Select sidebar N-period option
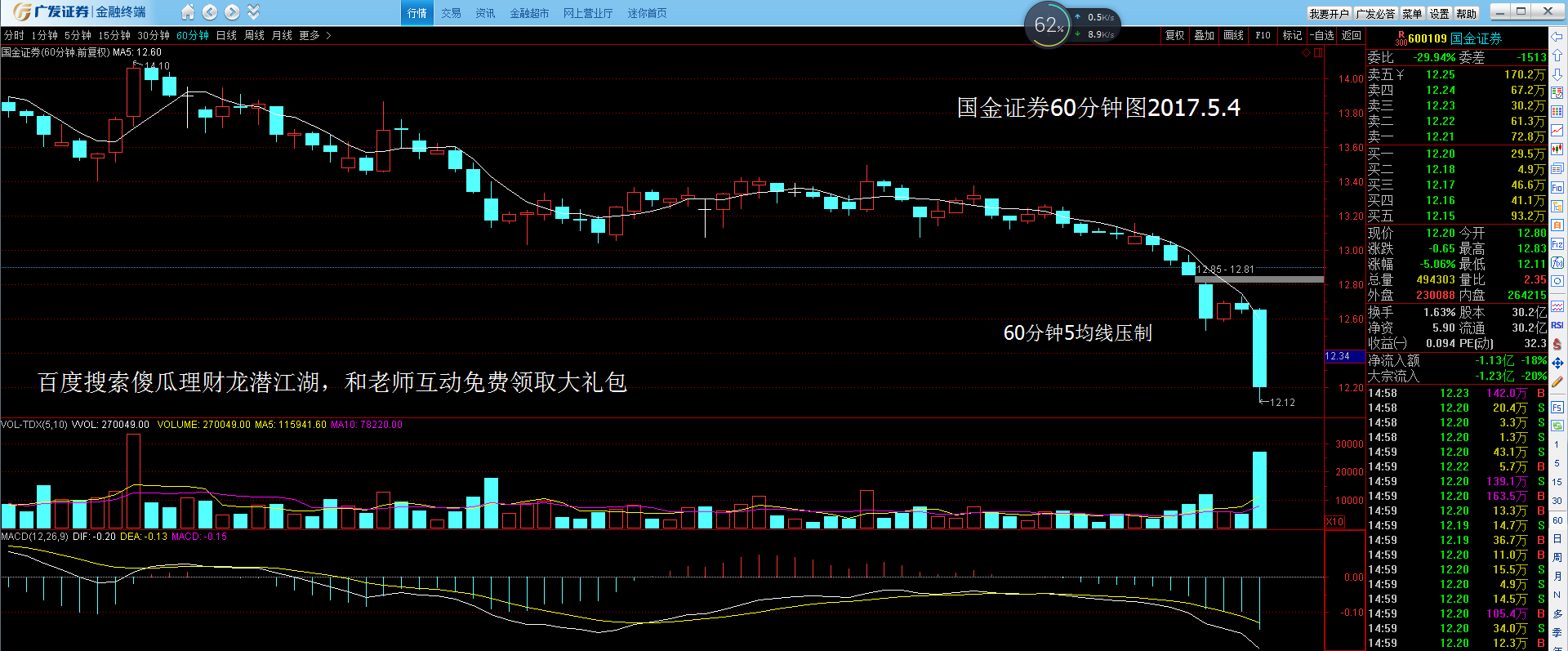The width and height of the screenshot is (1568, 651). (1557, 595)
